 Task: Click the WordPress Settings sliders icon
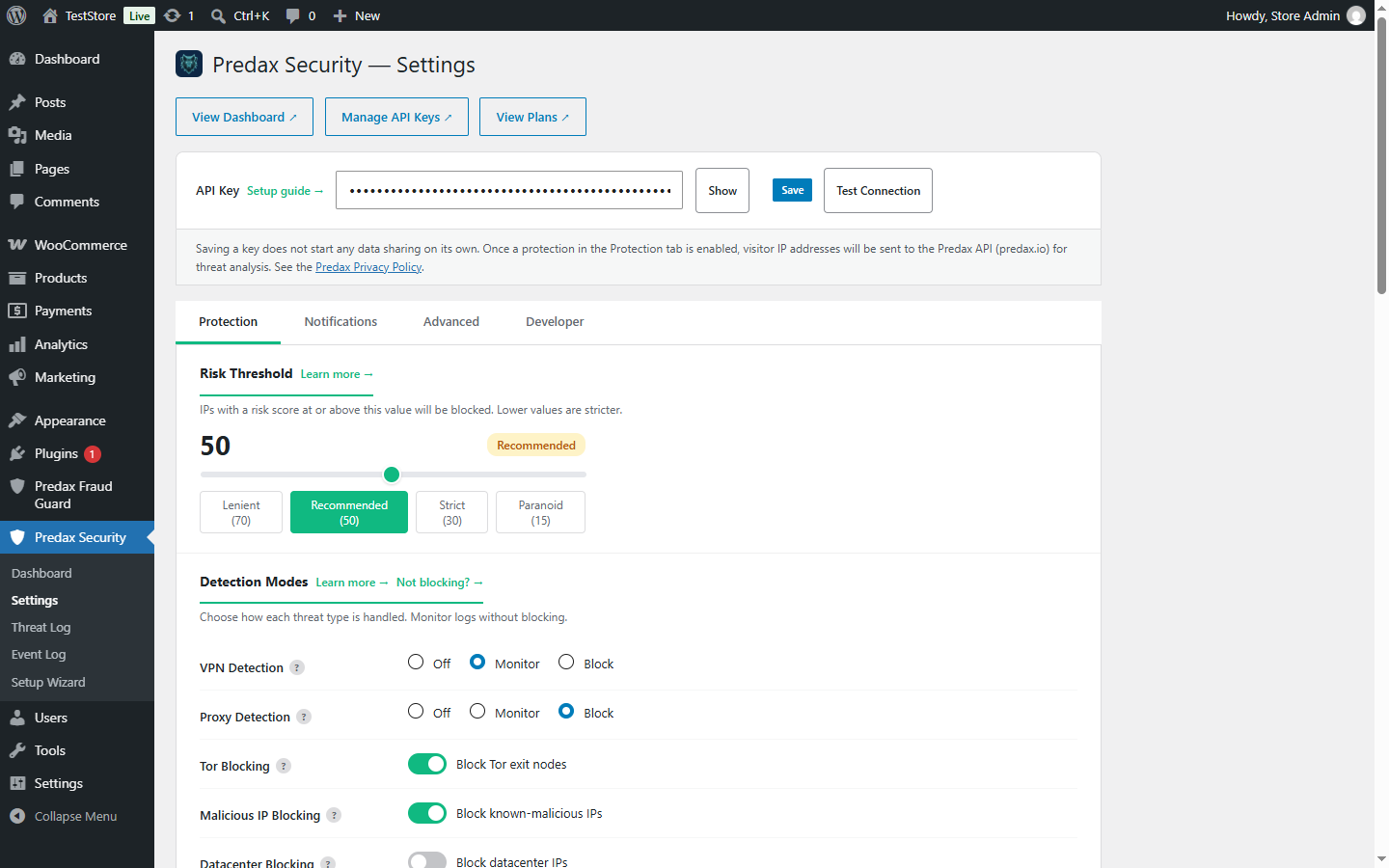[x=17, y=783]
